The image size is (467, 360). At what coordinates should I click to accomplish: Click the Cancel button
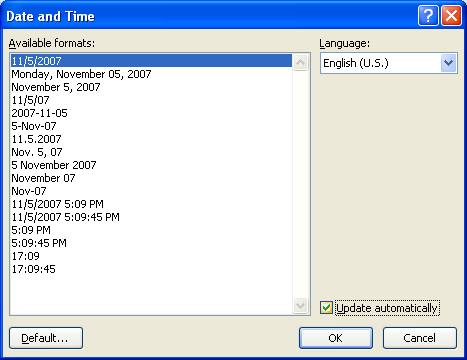[420, 338]
